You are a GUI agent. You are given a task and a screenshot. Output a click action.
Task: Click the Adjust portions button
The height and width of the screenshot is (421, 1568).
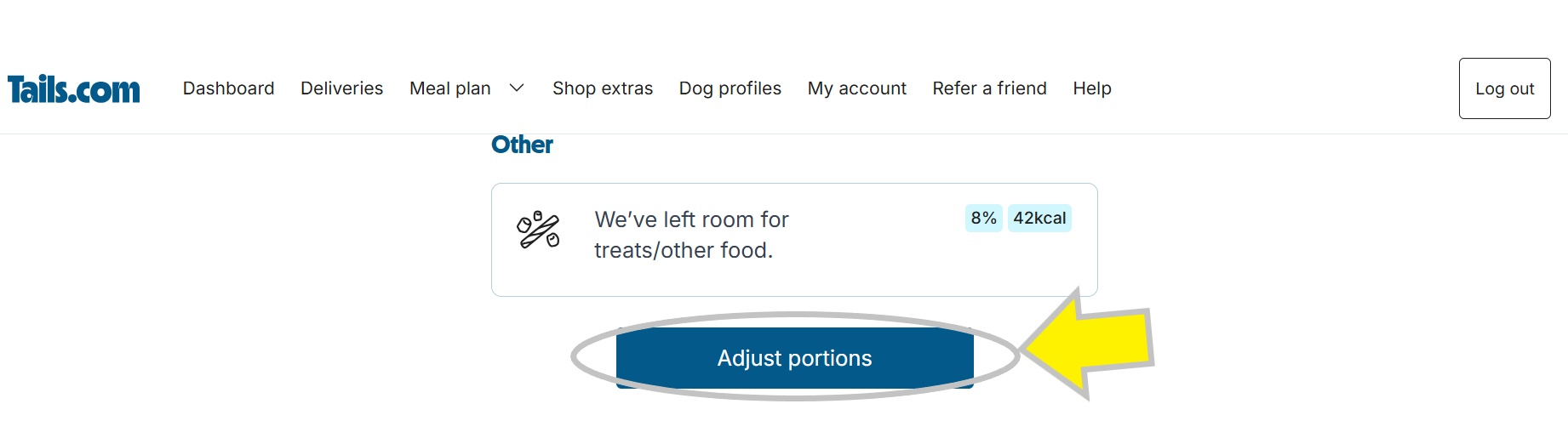(x=794, y=358)
